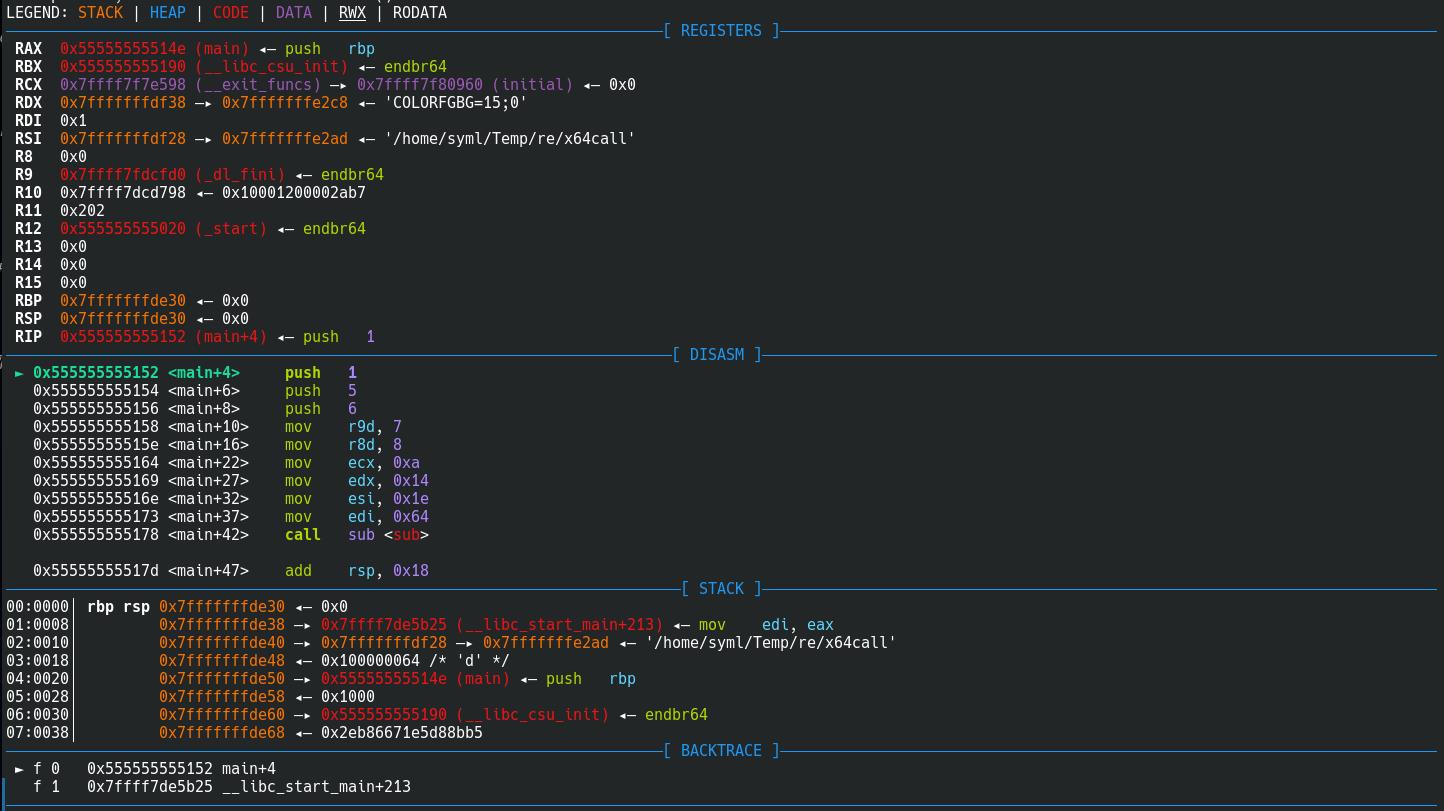Click the main+47 add rsp instruction address

click(x=95, y=571)
